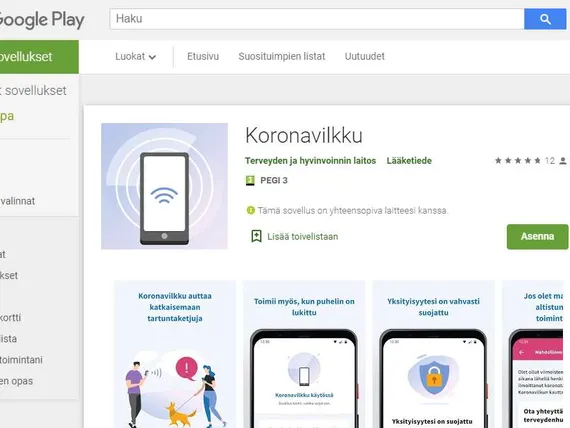Open screenshot 'Koronavilkku auttaa katkaisemaan tartuntaketjuja'
The width and height of the screenshot is (570, 428).
point(175,354)
